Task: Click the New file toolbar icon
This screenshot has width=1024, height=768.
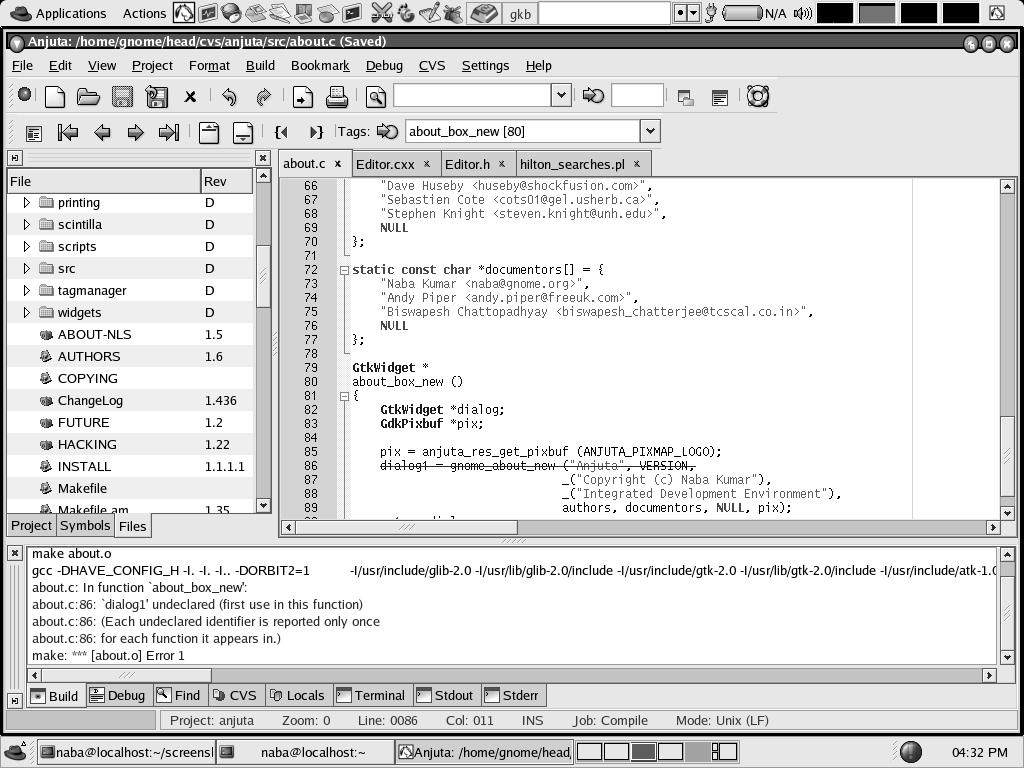Action: click(55, 97)
